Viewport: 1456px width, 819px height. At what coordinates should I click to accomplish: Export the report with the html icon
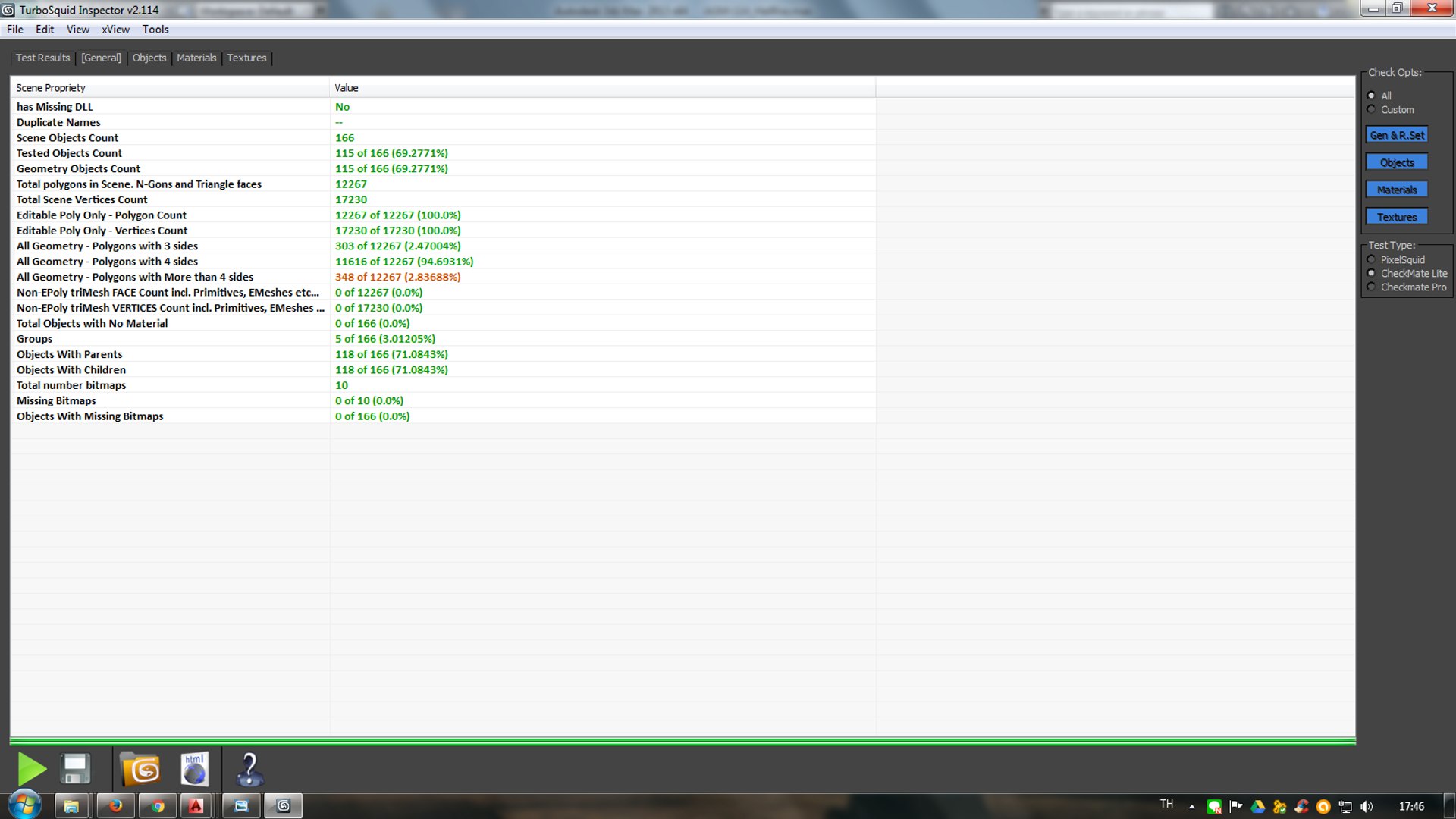tap(195, 769)
